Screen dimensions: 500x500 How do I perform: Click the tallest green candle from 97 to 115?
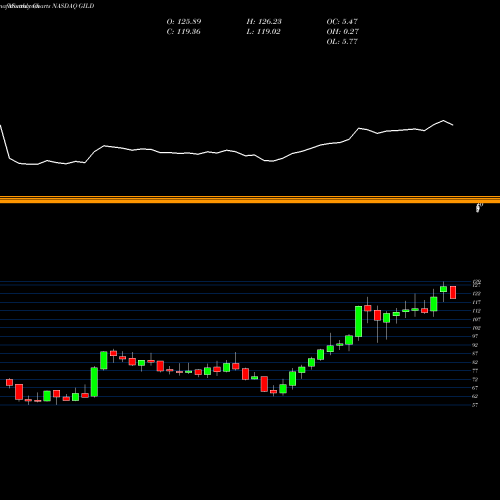pyautogui.click(x=359, y=322)
